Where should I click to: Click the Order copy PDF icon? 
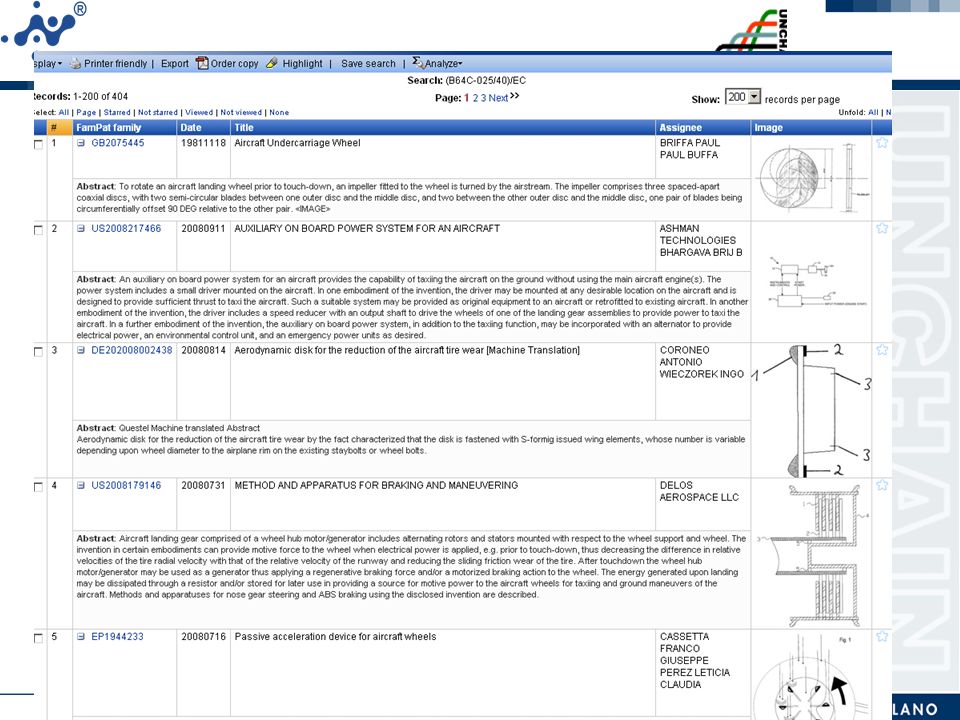pos(202,63)
